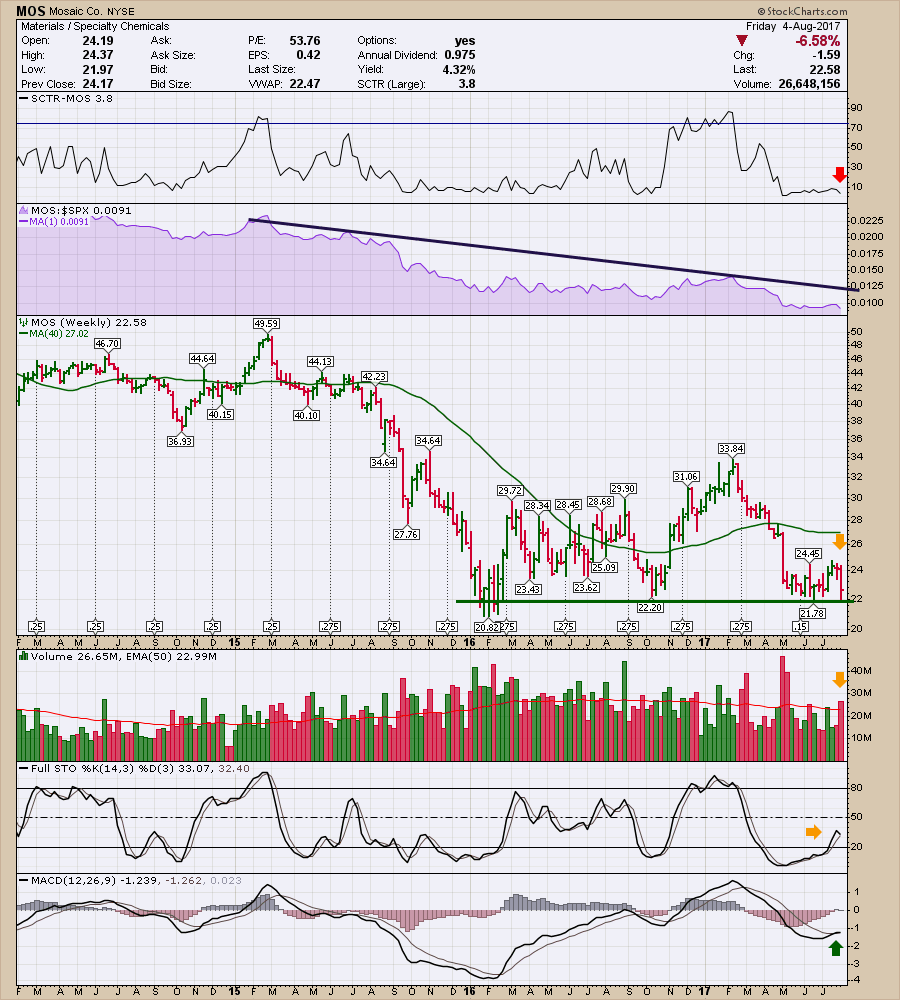Image resolution: width=900 pixels, height=1000 pixels.
Task: Click the 22.20 low price label
Action: [650, 607]
